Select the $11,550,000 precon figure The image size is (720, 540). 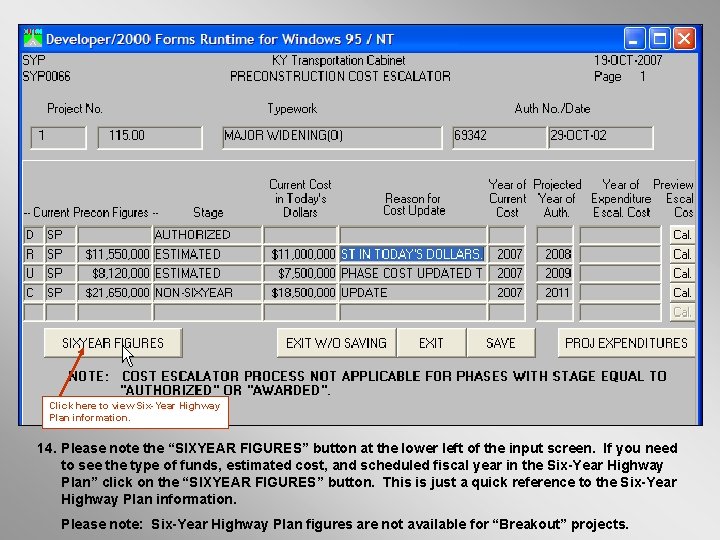coord(114,254)
